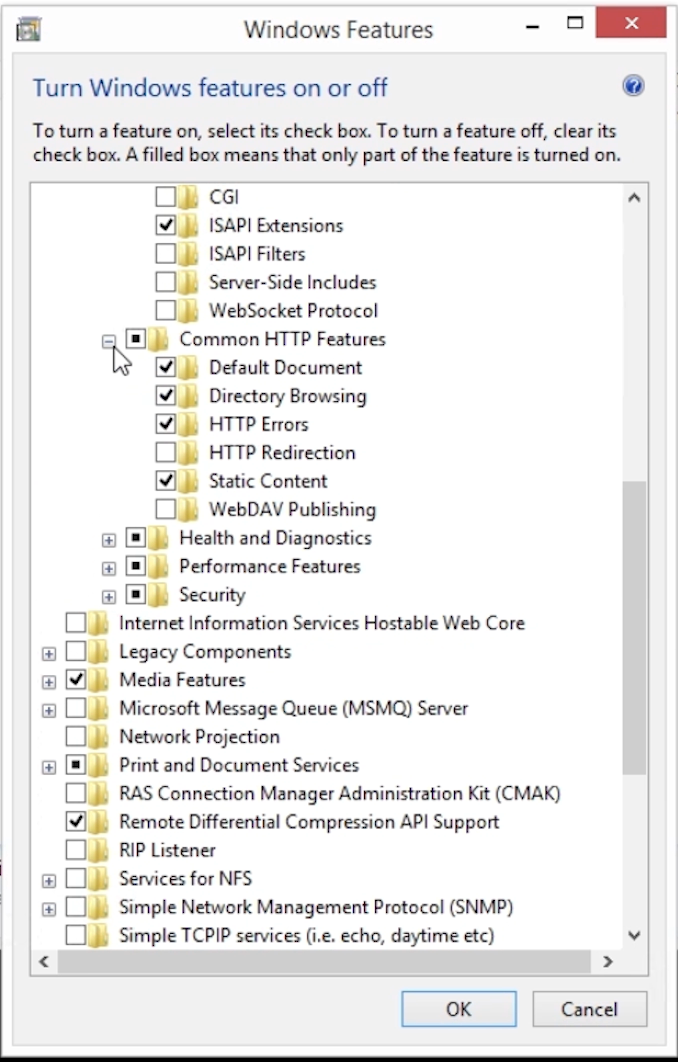Click the folder icon next to Security
Image resolution: width=678 pixels, height=1062 pixels.
(x=158, y=595)
